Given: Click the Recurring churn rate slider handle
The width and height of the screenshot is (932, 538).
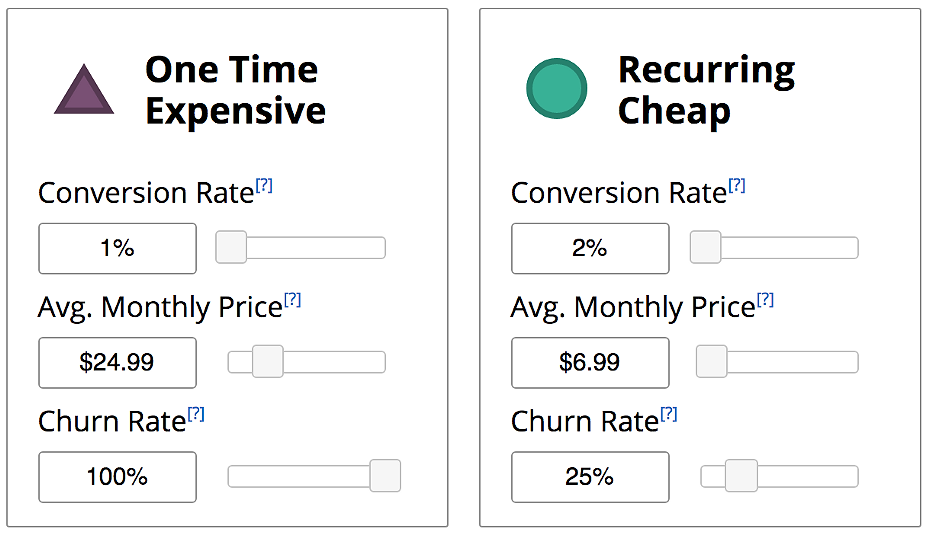Looking at the screenshot, I should 741,476.
